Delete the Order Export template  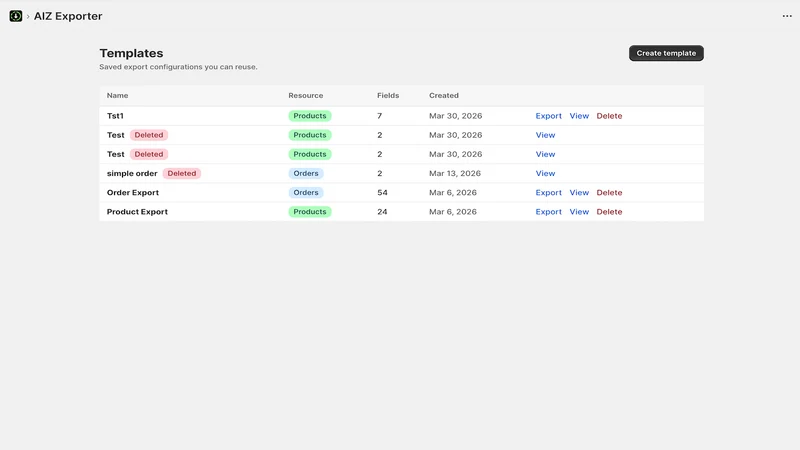(x=609, y=192)
